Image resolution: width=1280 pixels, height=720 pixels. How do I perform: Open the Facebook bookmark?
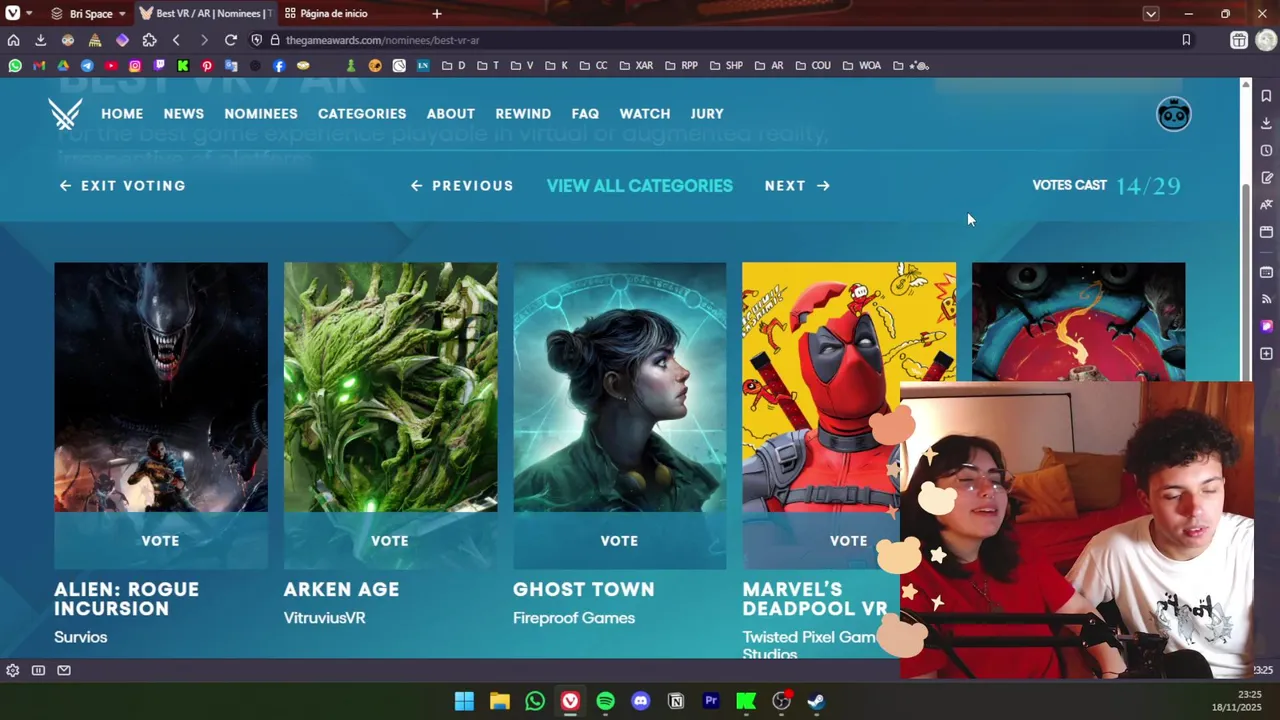279,65
